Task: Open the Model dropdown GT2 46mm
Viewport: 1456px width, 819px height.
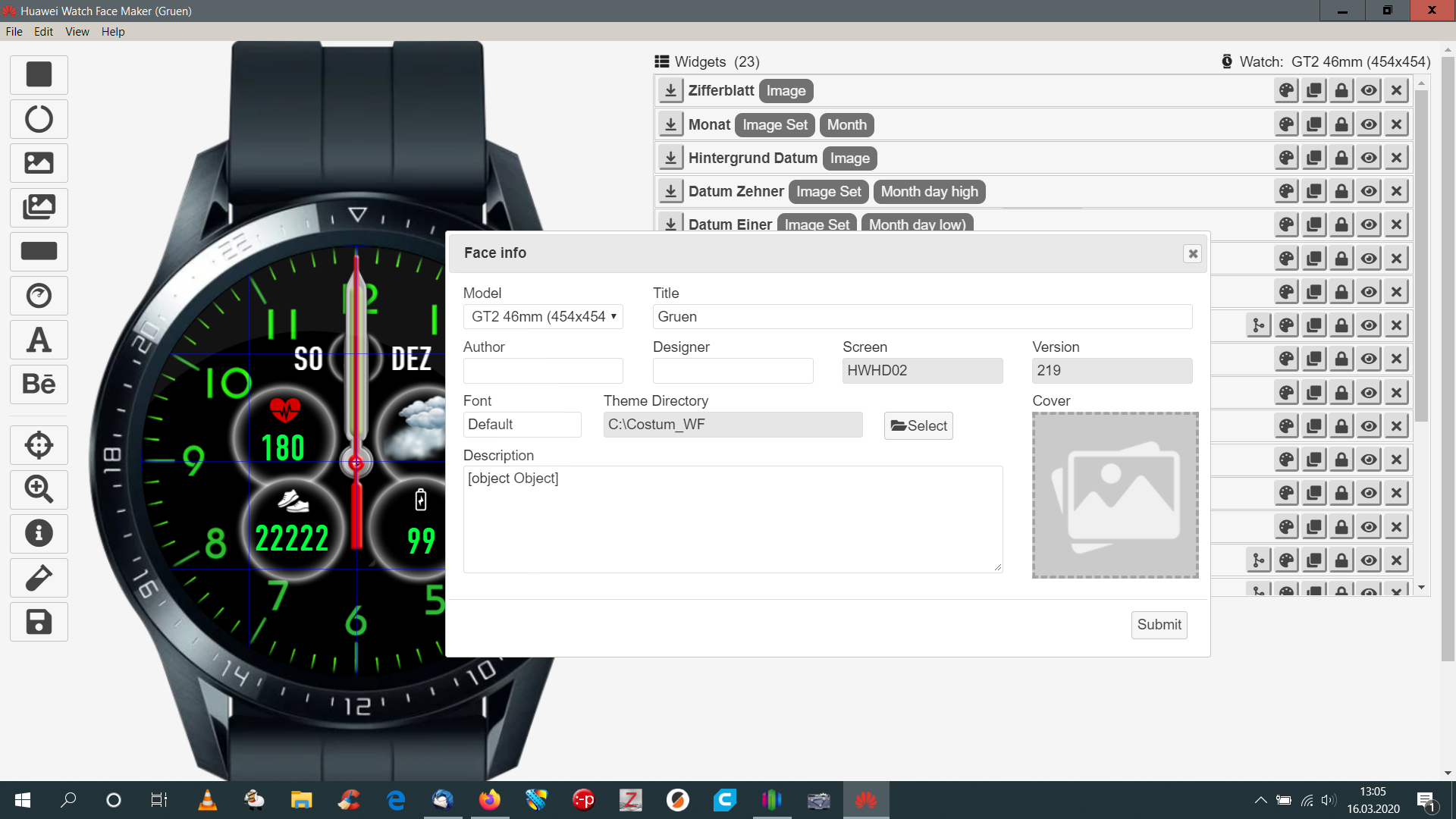Action: [543, 317]
